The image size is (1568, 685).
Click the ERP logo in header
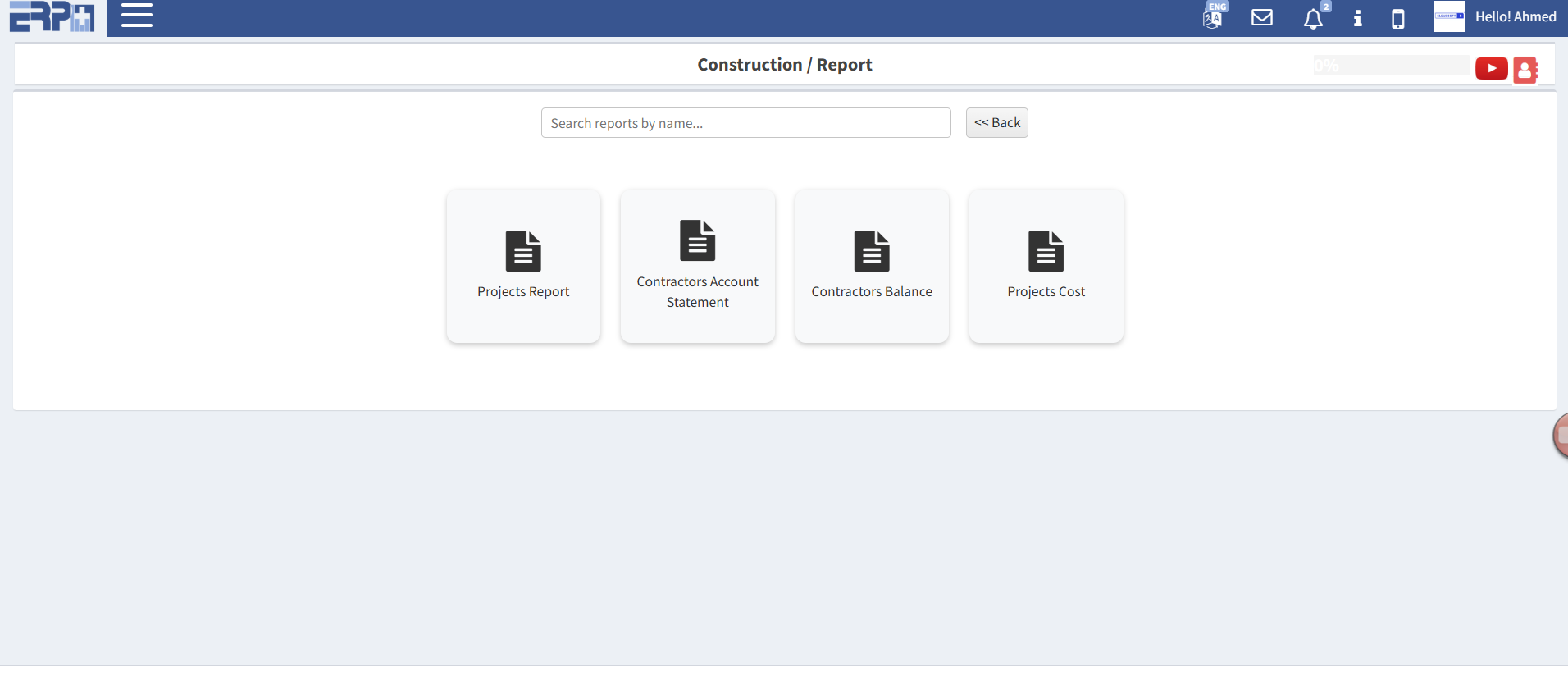click(52, 16)
